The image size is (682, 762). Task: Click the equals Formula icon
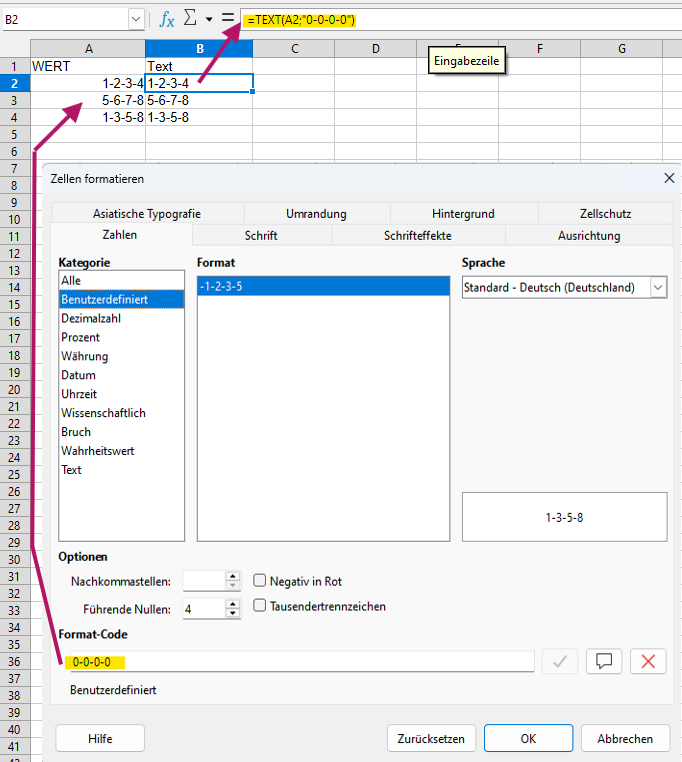(228, 19)
